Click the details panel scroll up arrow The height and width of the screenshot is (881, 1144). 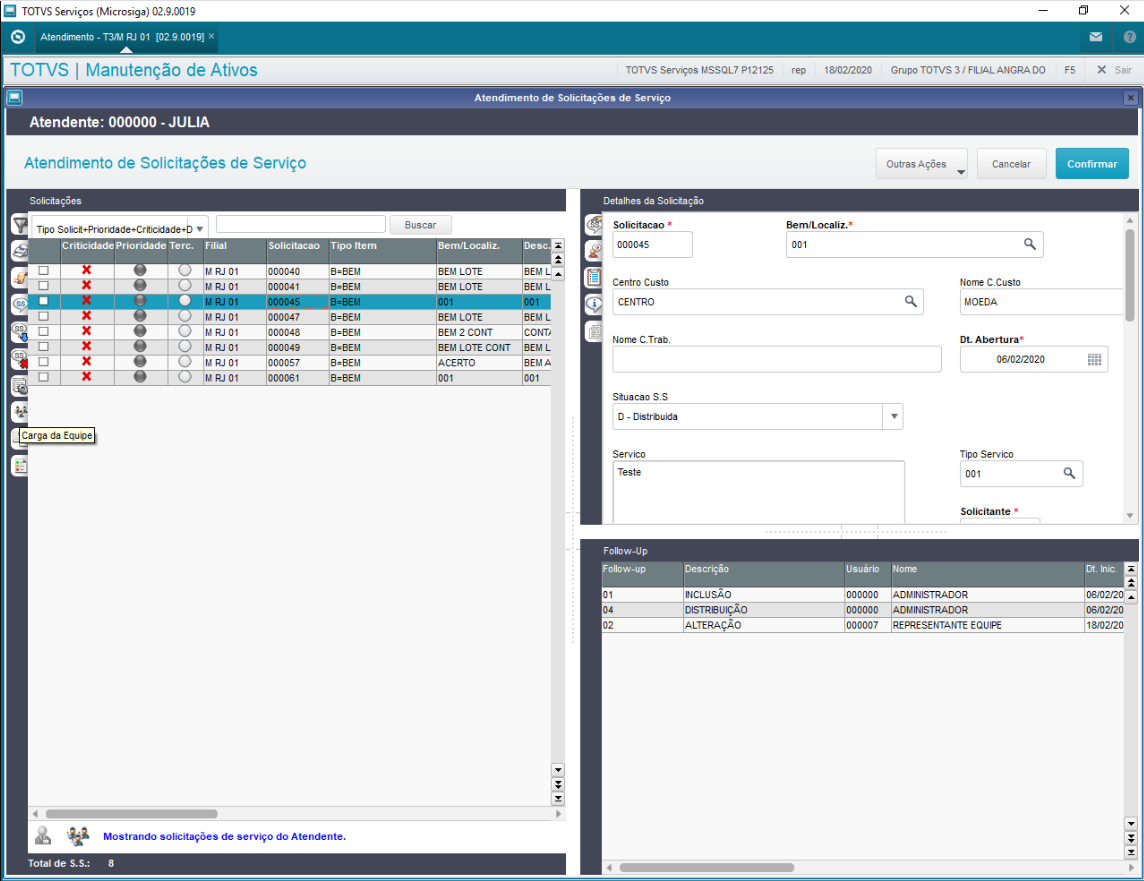point(1130,220)
